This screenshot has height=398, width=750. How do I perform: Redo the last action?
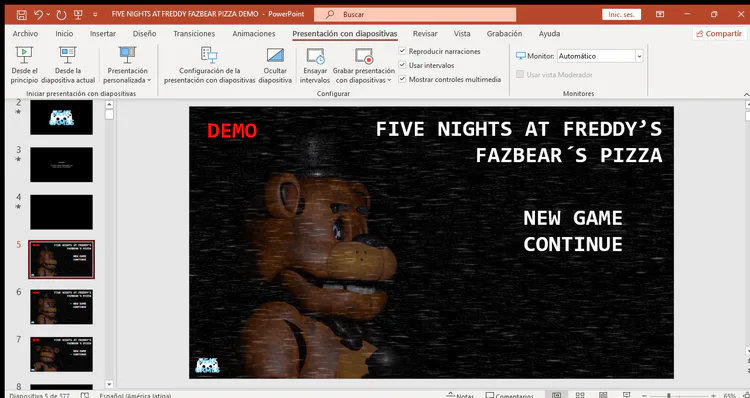coord(61,14)
